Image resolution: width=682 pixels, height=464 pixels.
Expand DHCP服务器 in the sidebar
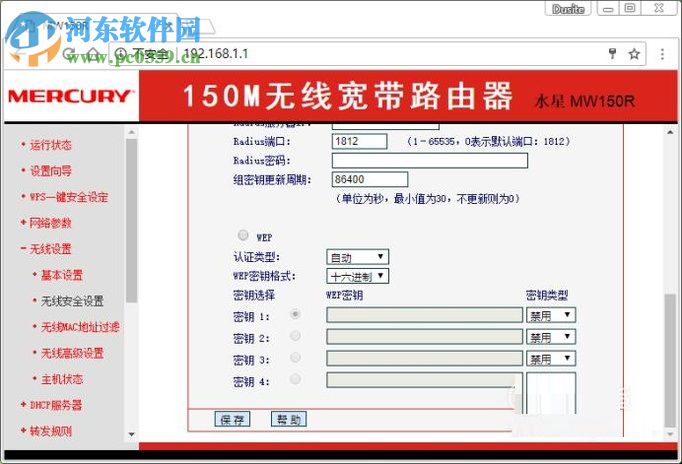tap(56, 405)
